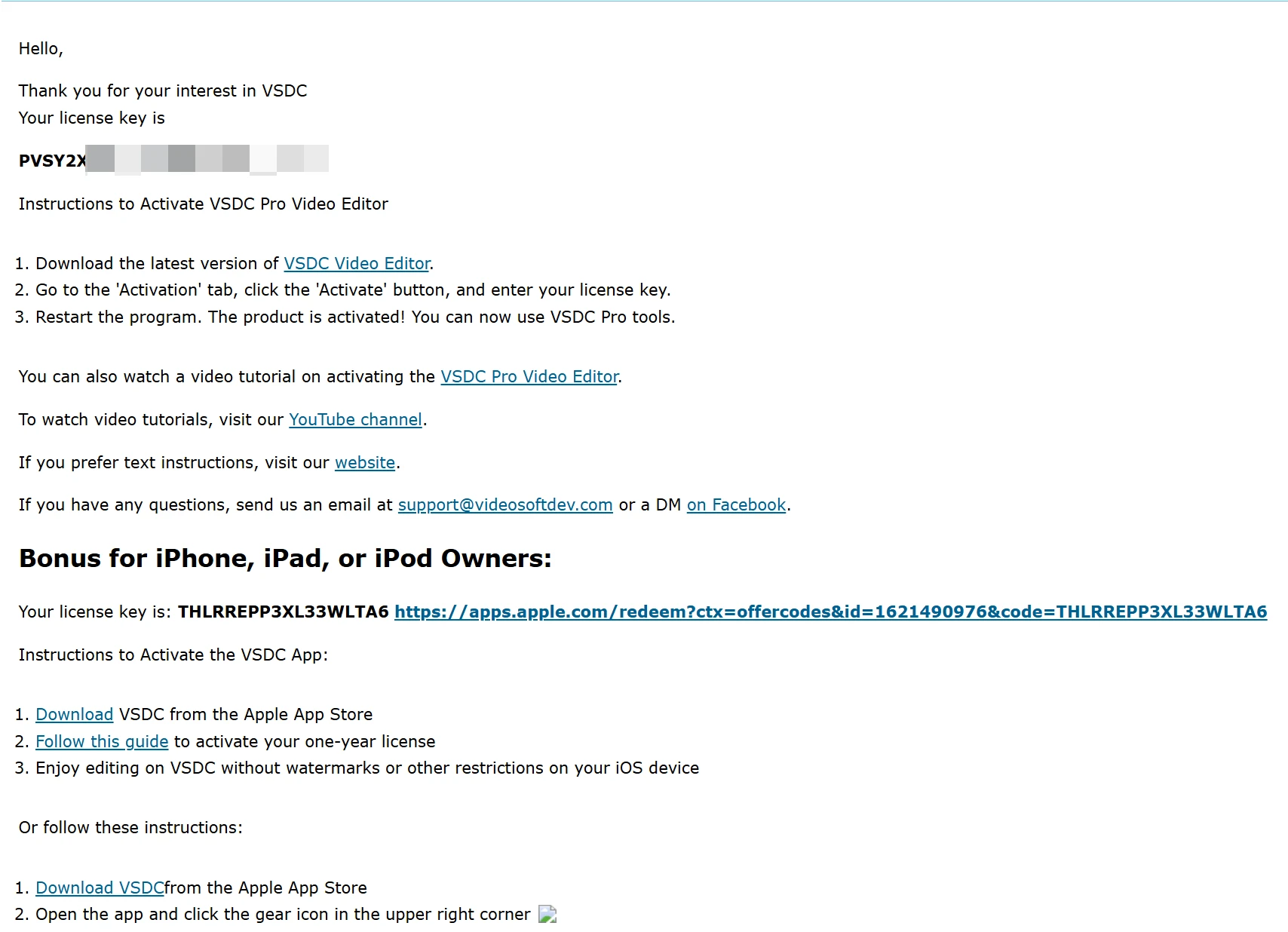This screenshot has height=932, width=1288.
Task: Open the 'Follow this guide' link
Action: [x=102, y=741]
